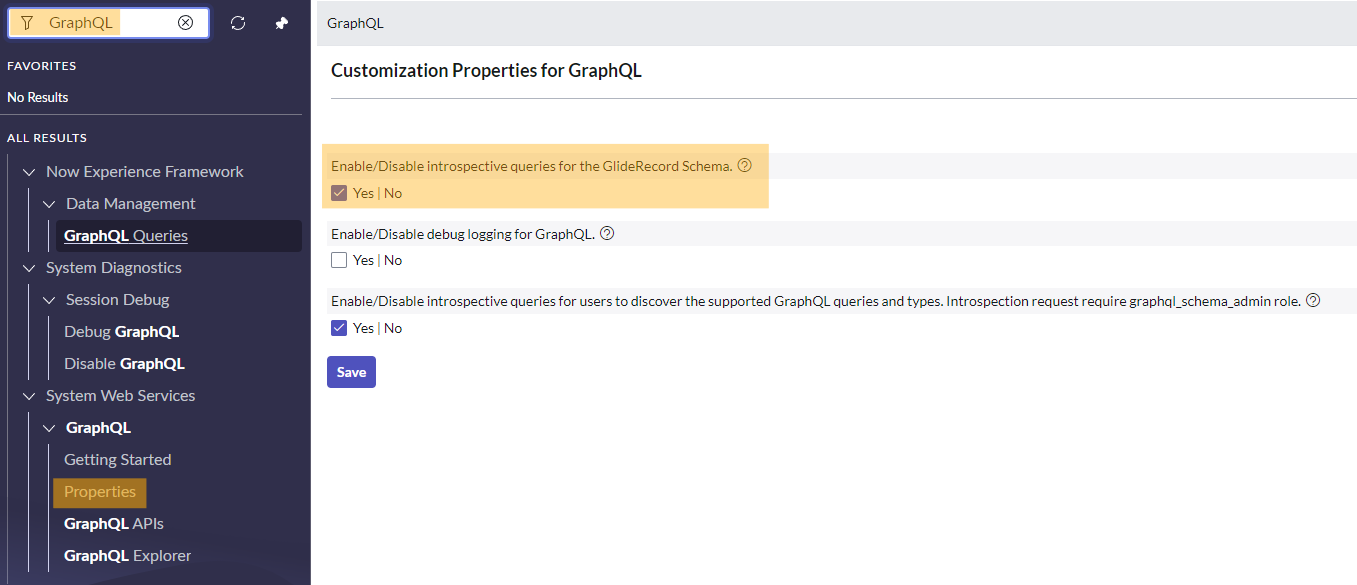
Task: Open help for debug logging property
Action: (607, 234)
